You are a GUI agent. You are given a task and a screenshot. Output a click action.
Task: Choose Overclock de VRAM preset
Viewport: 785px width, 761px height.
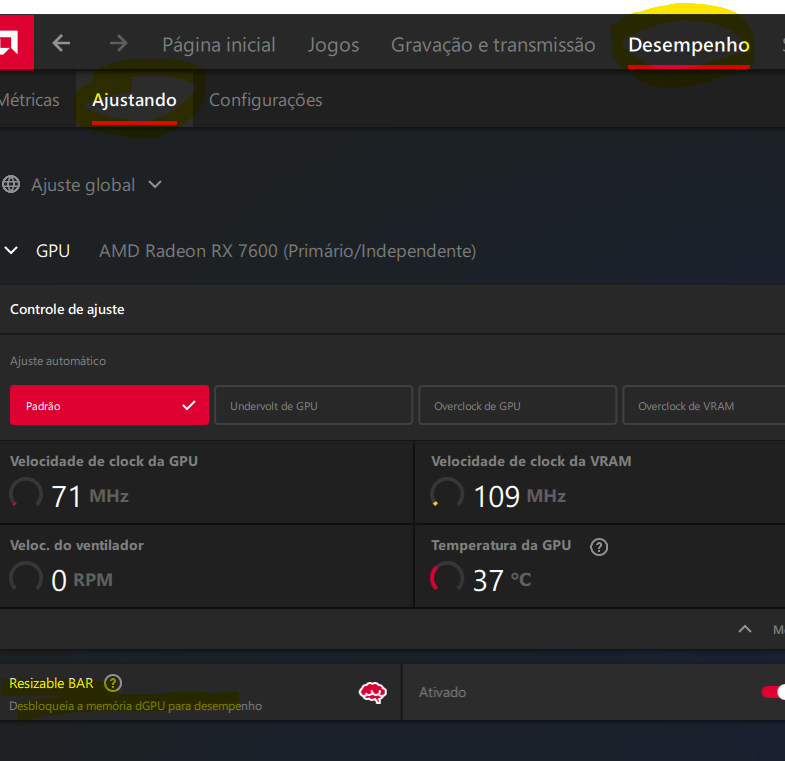704,405
